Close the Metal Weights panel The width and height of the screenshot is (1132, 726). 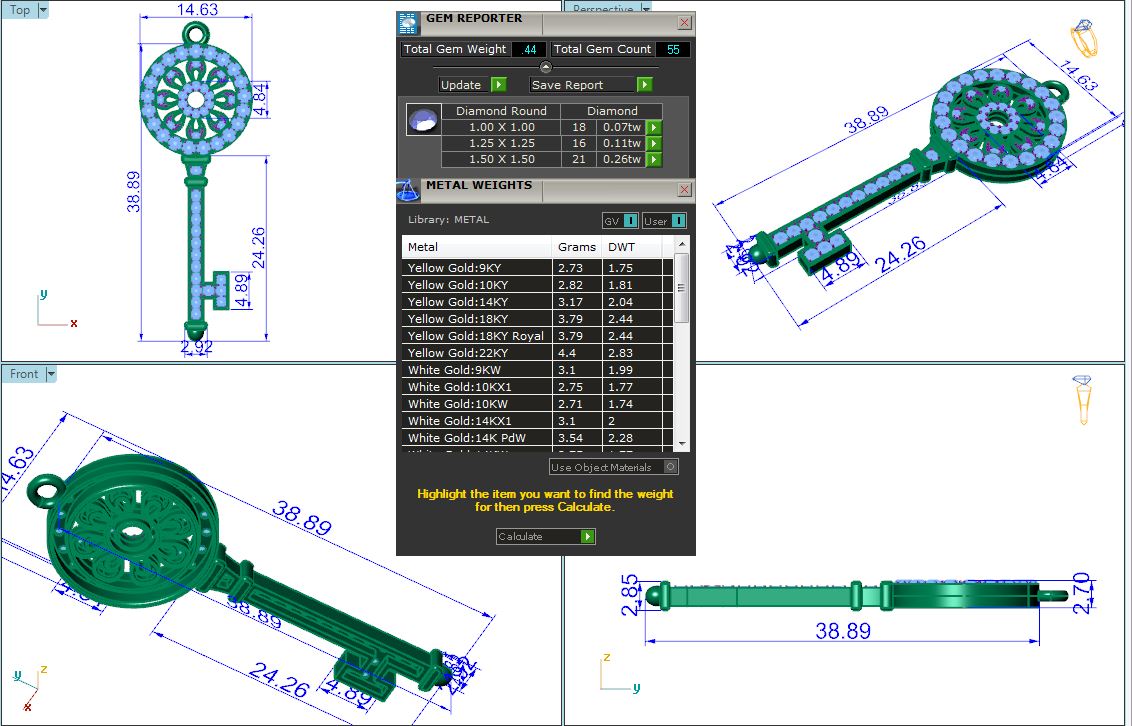(684, 190)
